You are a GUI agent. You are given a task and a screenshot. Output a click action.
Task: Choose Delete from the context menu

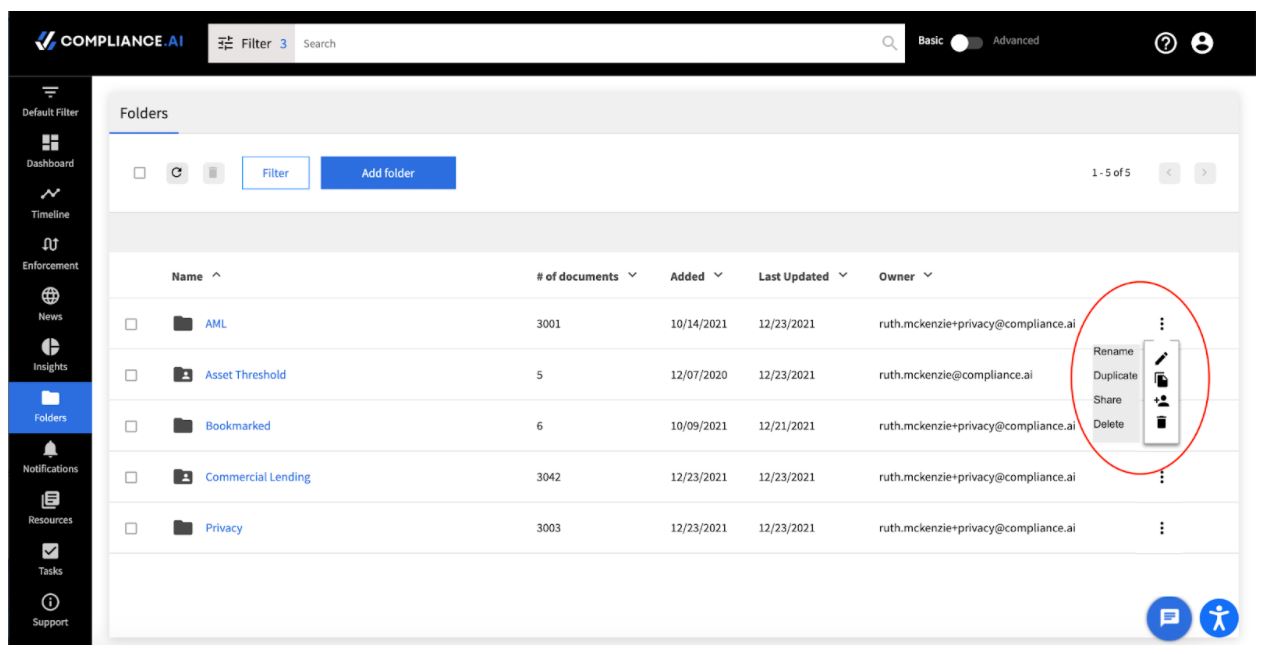click(1108, 424)
